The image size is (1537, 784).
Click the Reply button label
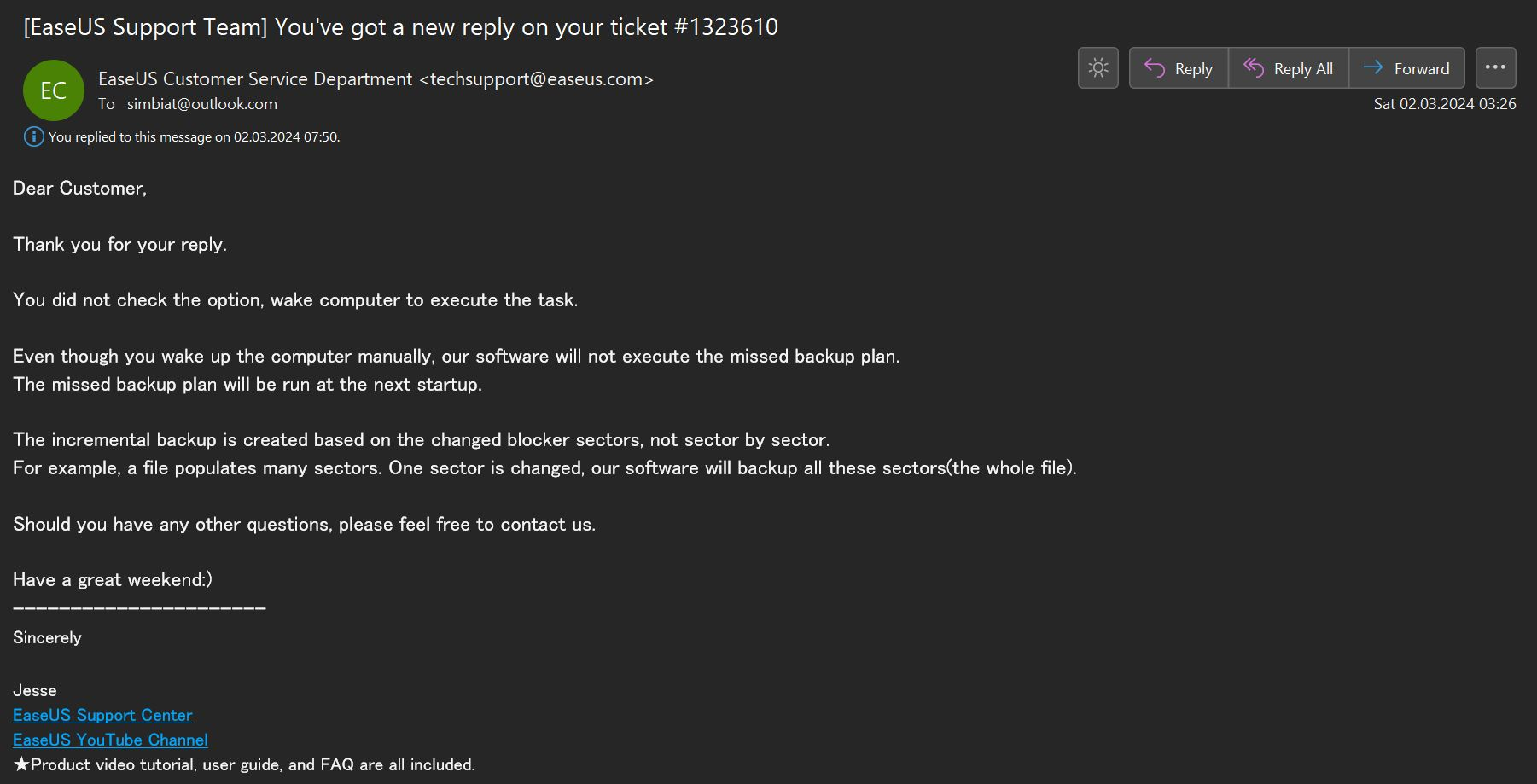point(1193,69)
